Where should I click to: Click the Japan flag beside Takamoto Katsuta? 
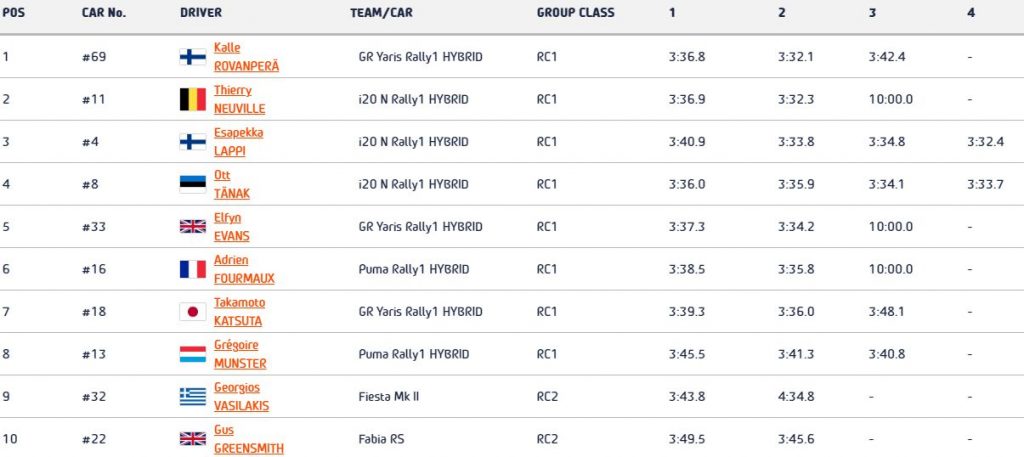(193, 311)
